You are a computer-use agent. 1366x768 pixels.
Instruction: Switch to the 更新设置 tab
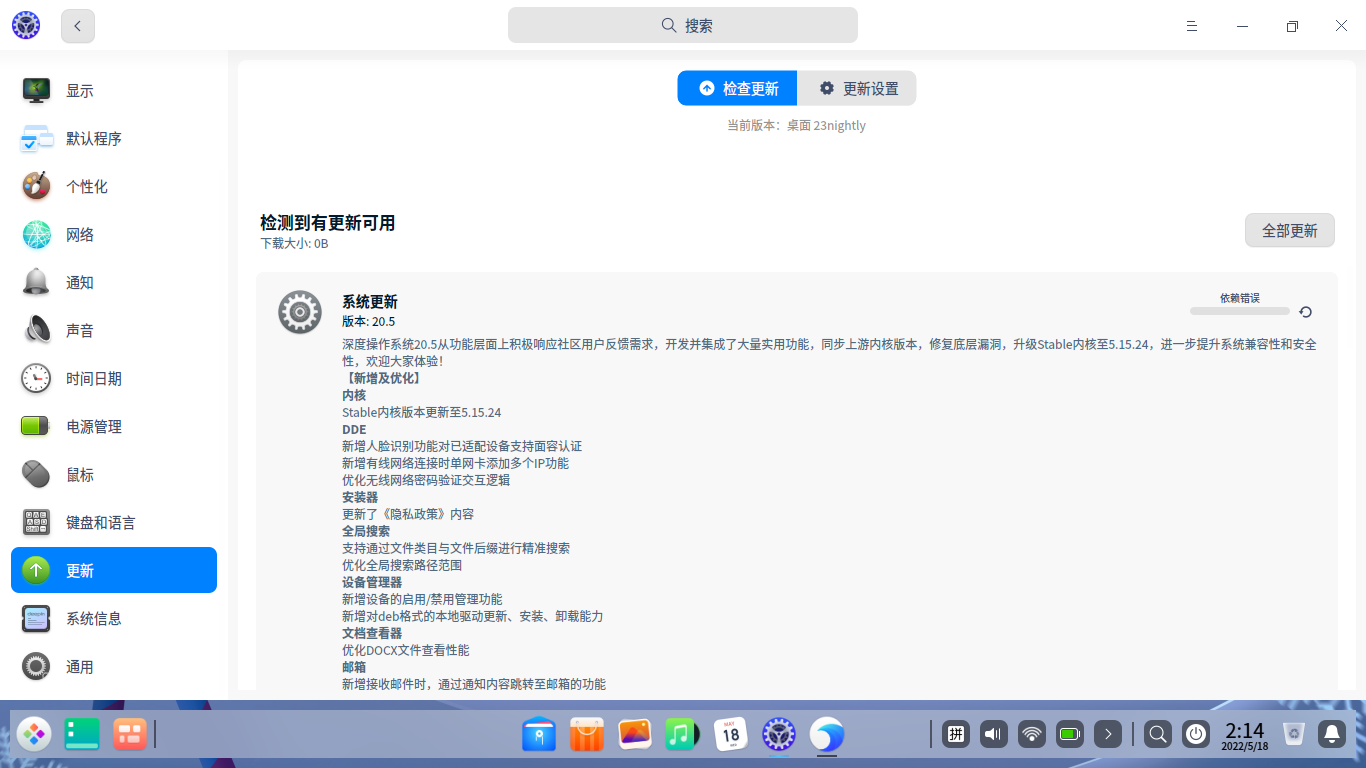pyautogui.click(x=857, y=88)
